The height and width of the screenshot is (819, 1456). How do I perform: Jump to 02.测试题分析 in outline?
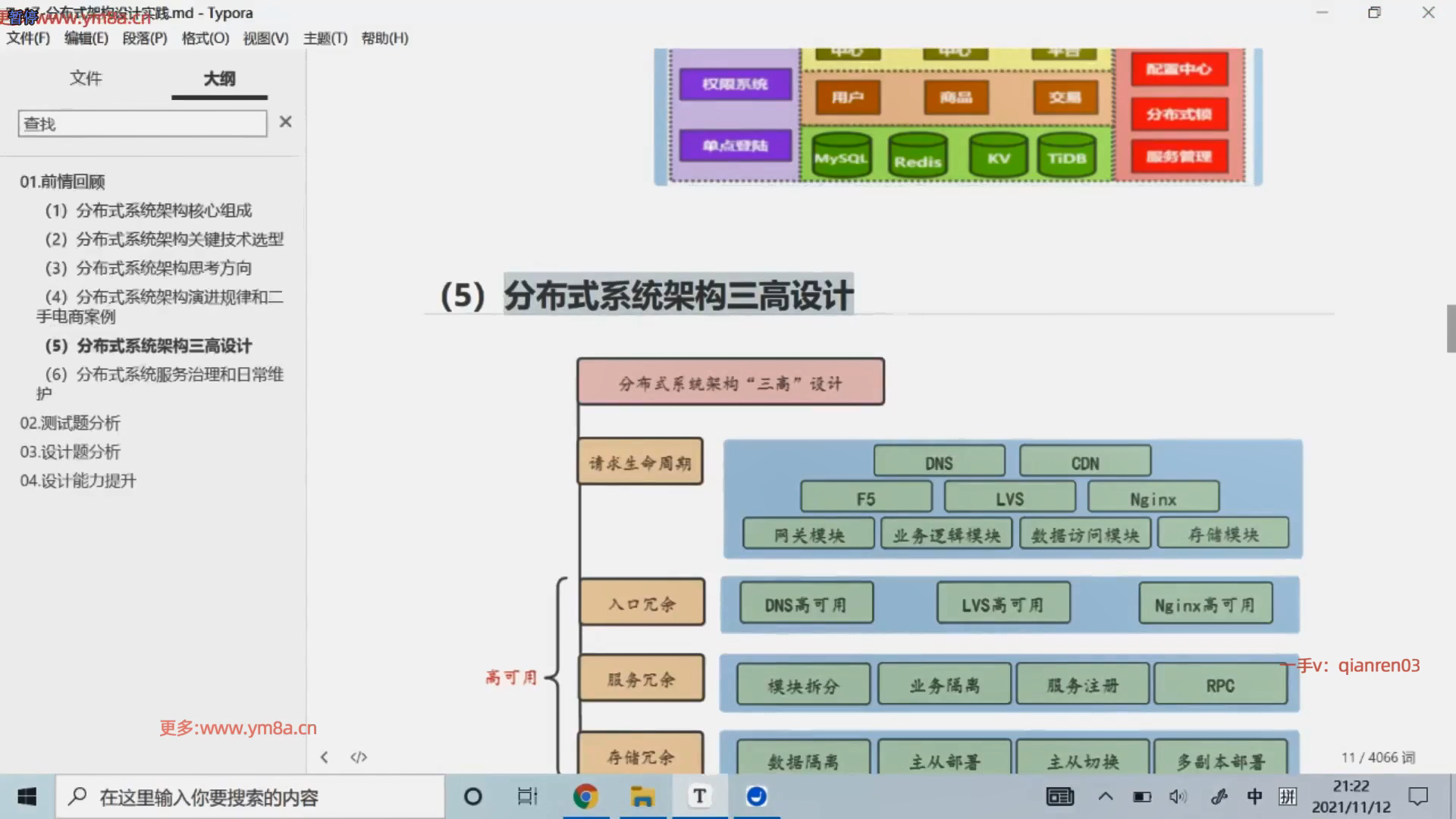coord(70,423)
